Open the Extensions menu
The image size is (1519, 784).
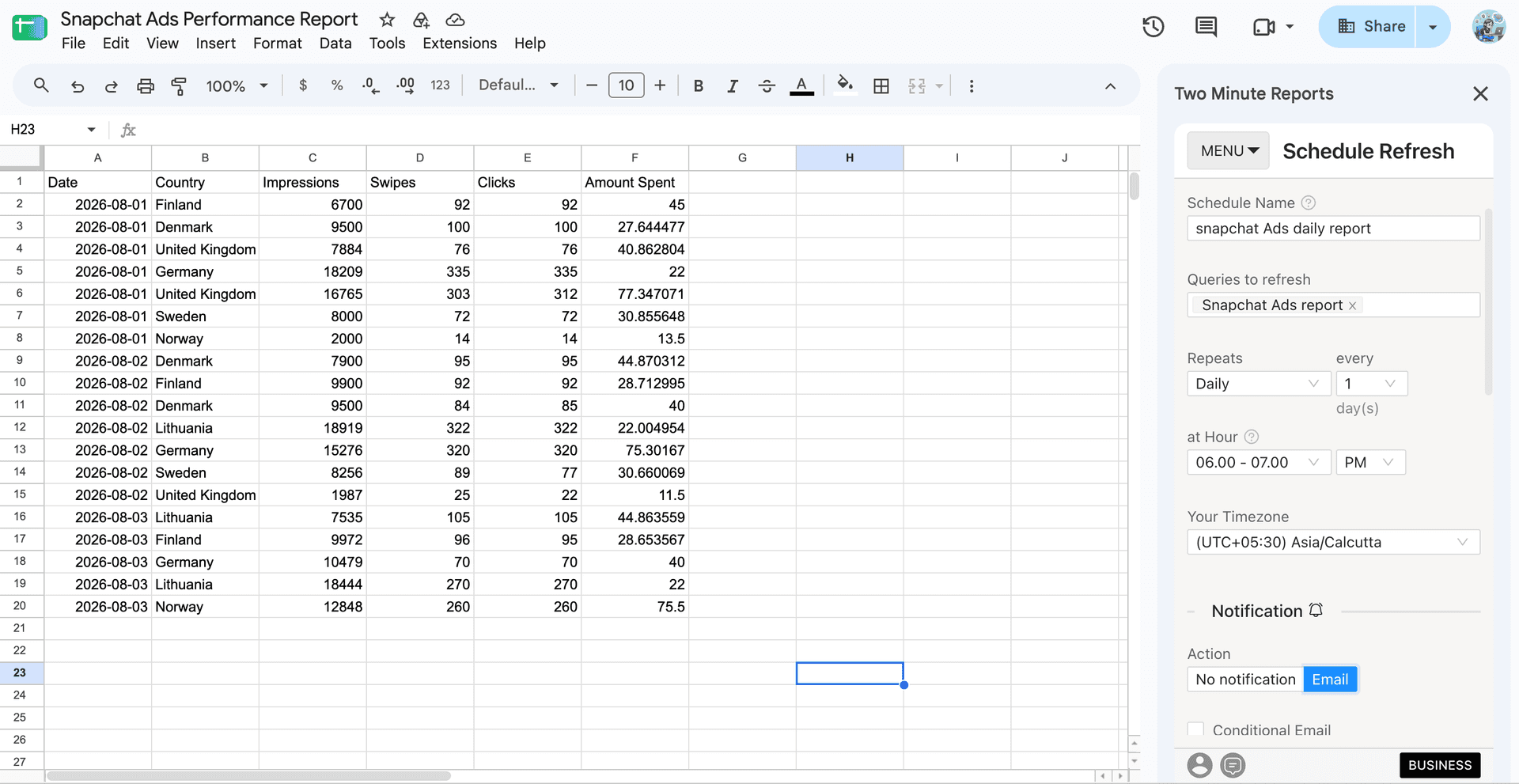(x=460, y=44)
